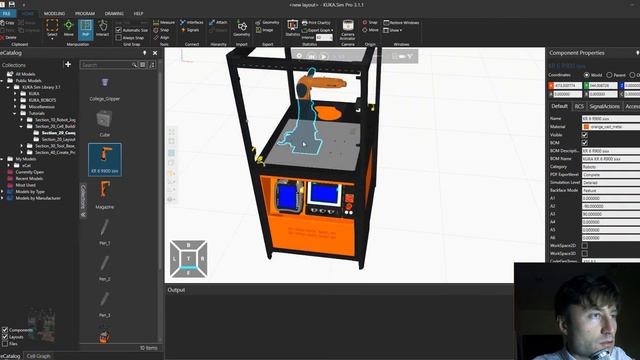Click Restore Windows
The image size is (640, 360).
pos(401,22)
